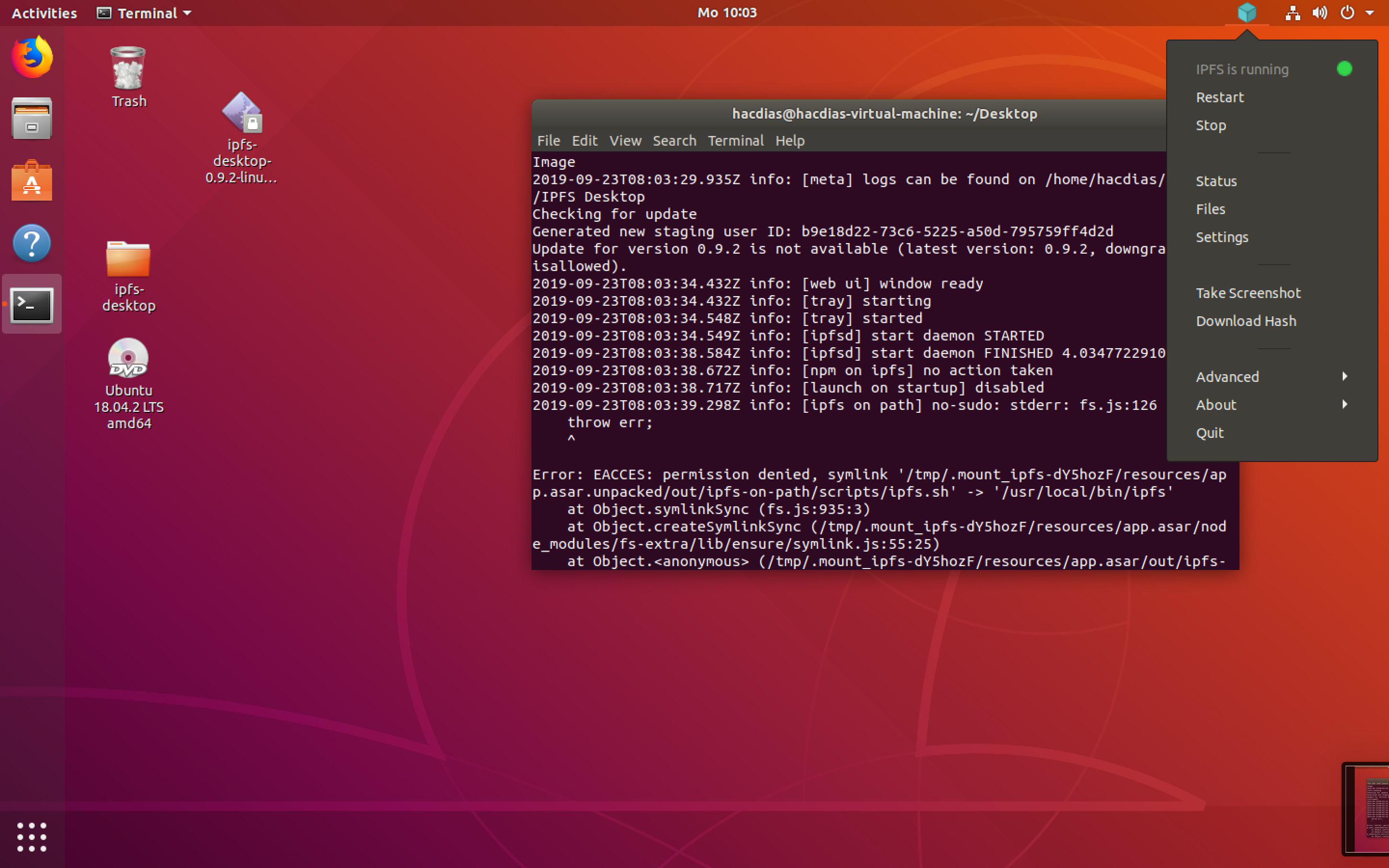Show the applications grid
The width and height of the screenshot is (1389, 868).
tap(31, 837)
